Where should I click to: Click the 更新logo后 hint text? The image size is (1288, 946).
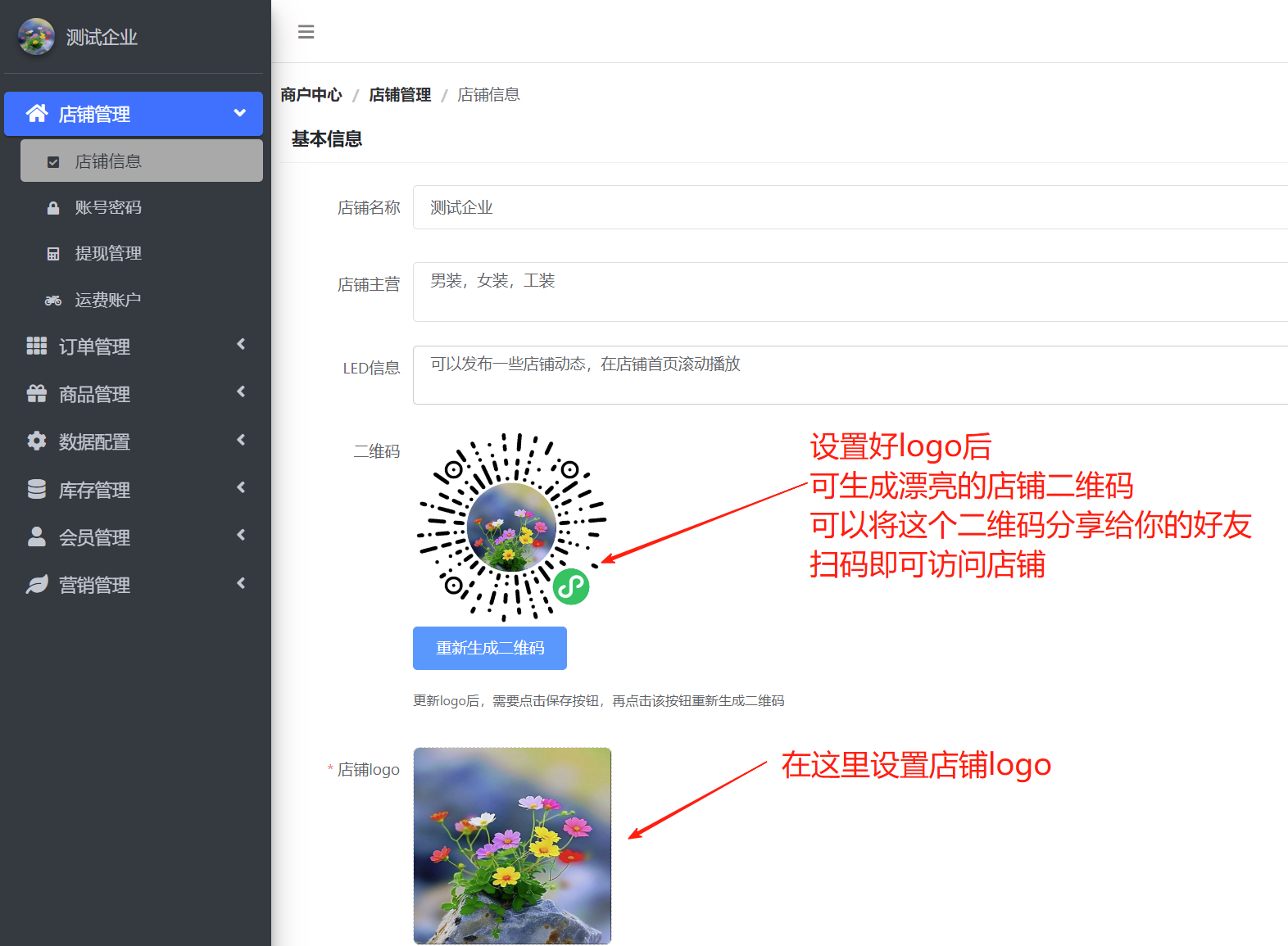pos(599,701)
